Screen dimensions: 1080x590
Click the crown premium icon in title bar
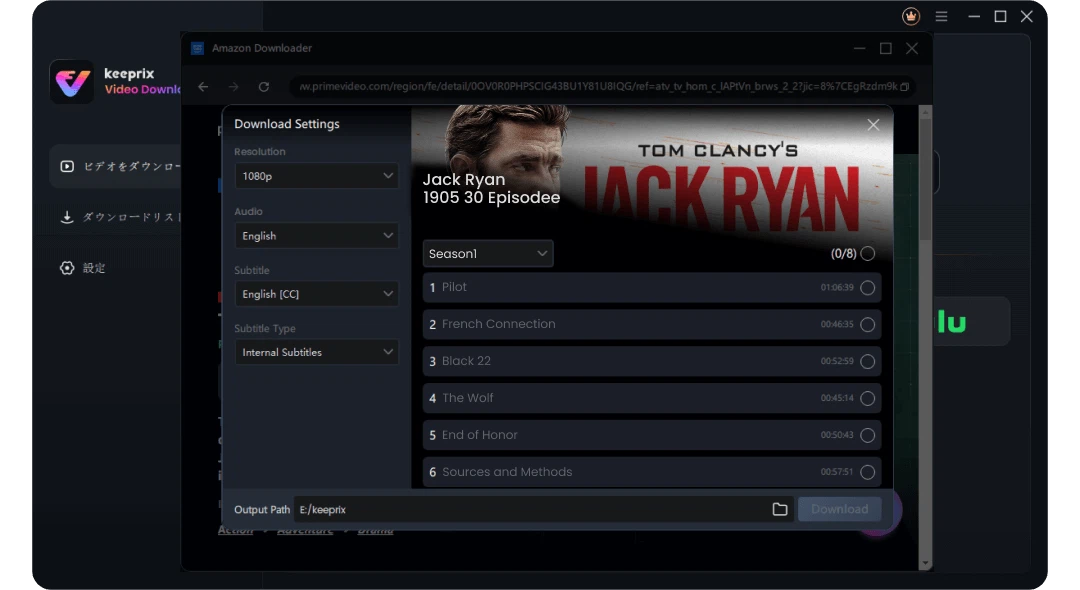(x=911, y=16)
